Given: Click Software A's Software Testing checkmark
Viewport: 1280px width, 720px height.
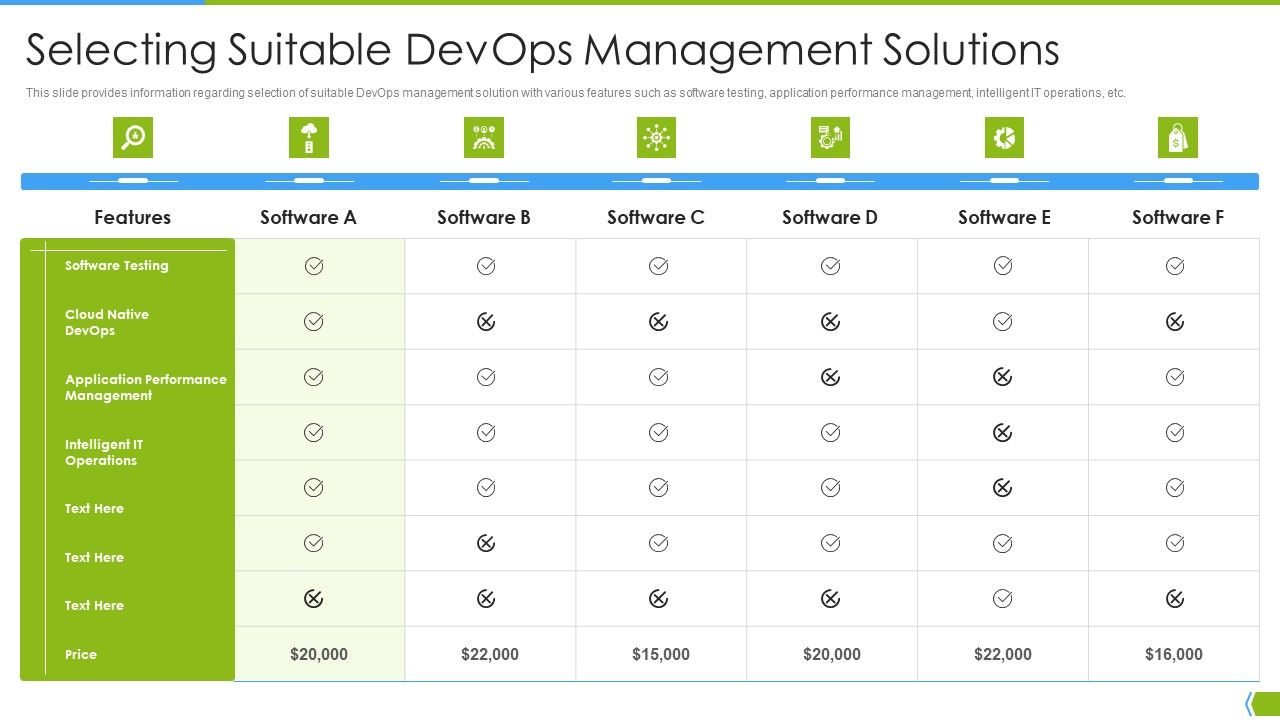Looking at the screenshot, I should [314, 266].
